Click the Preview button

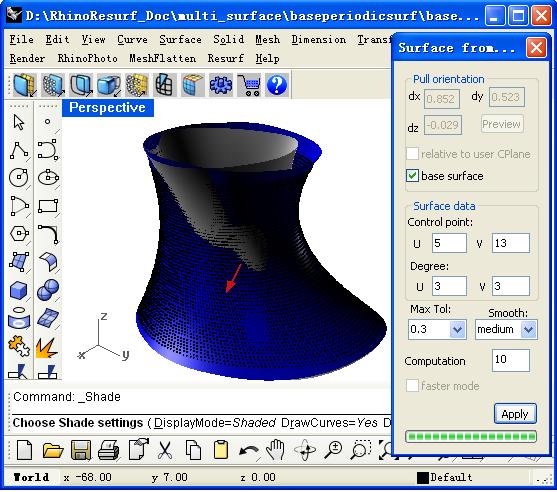click(x=502, y=124)
